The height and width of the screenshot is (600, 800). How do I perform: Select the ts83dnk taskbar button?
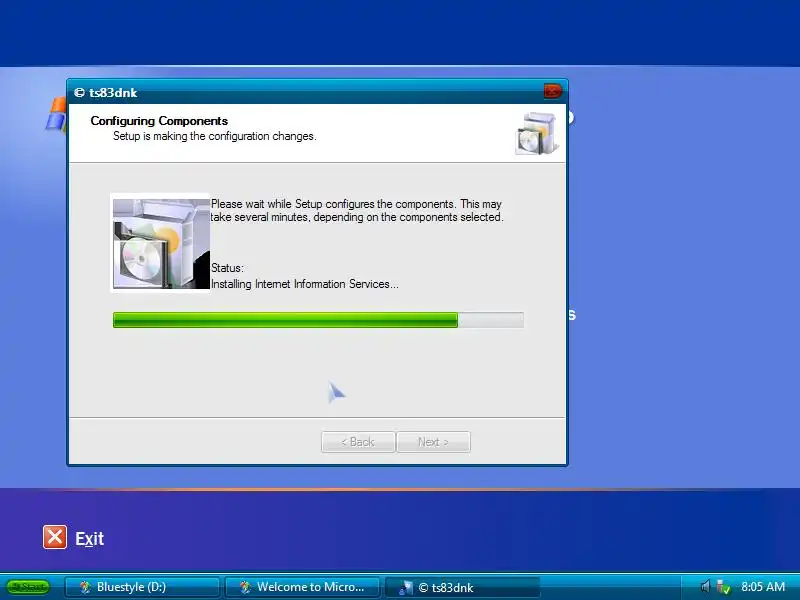click(x=462, y=587)
